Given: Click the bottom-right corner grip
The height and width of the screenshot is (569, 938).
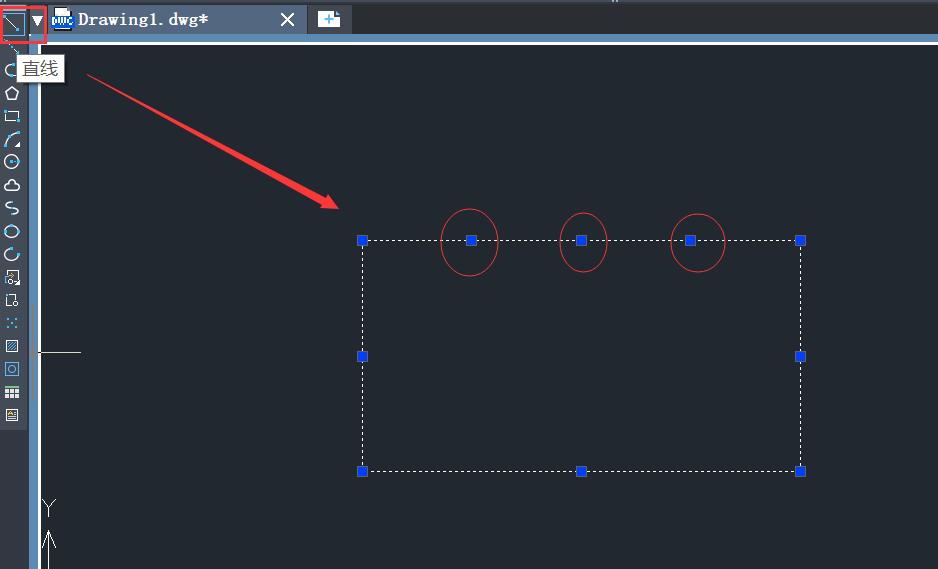Looking at the screenshot, I should (800, 471).
